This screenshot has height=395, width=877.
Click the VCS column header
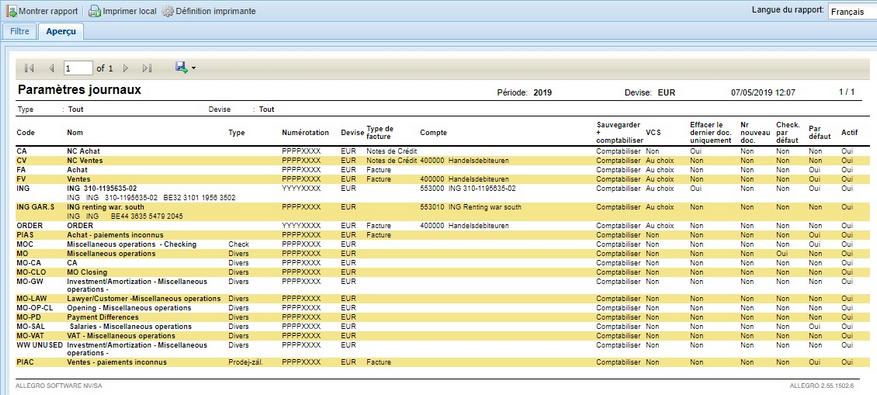click(x=653, y=133)
